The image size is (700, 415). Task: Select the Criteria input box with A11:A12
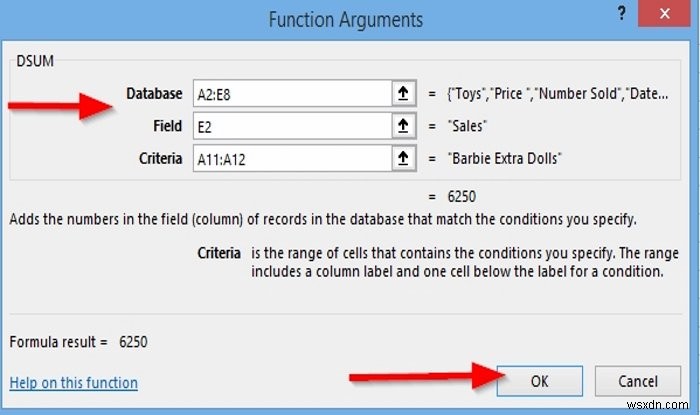click(x=290, y=158)
